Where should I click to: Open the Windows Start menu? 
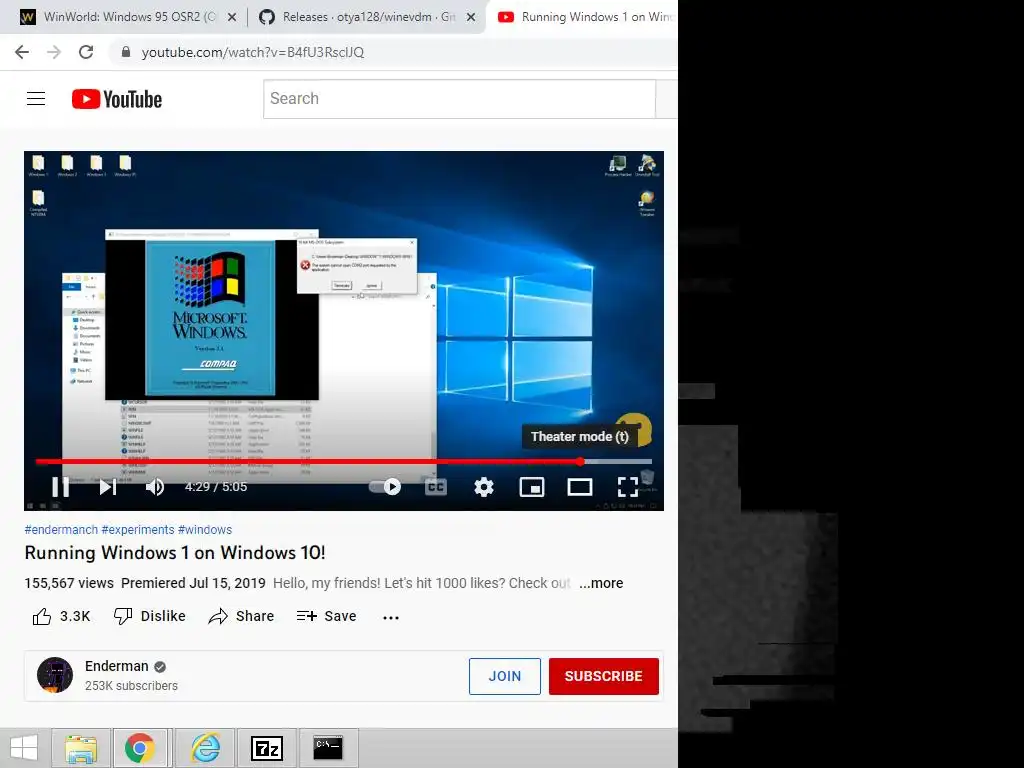[x=24, y=748]
